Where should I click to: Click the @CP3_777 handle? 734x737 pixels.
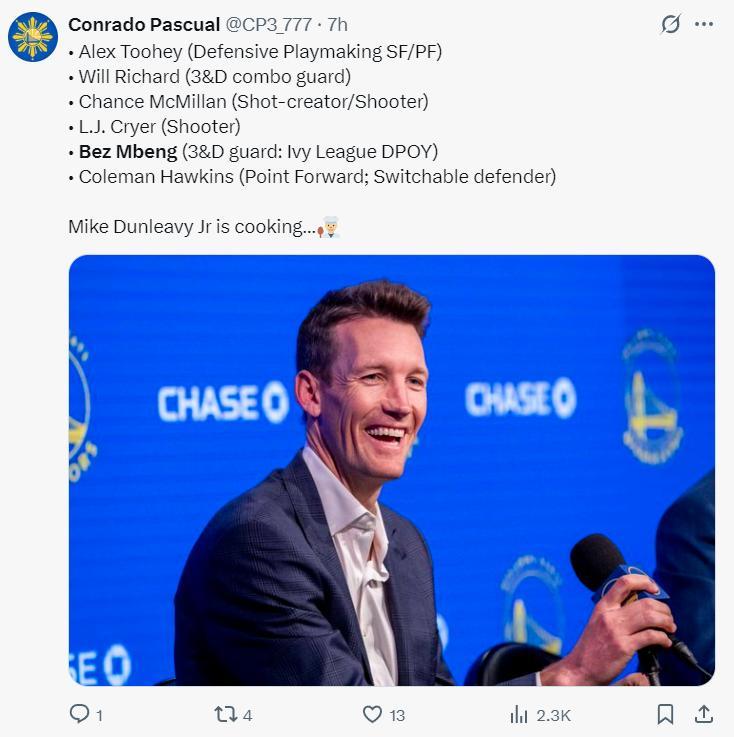pos(268,24)
